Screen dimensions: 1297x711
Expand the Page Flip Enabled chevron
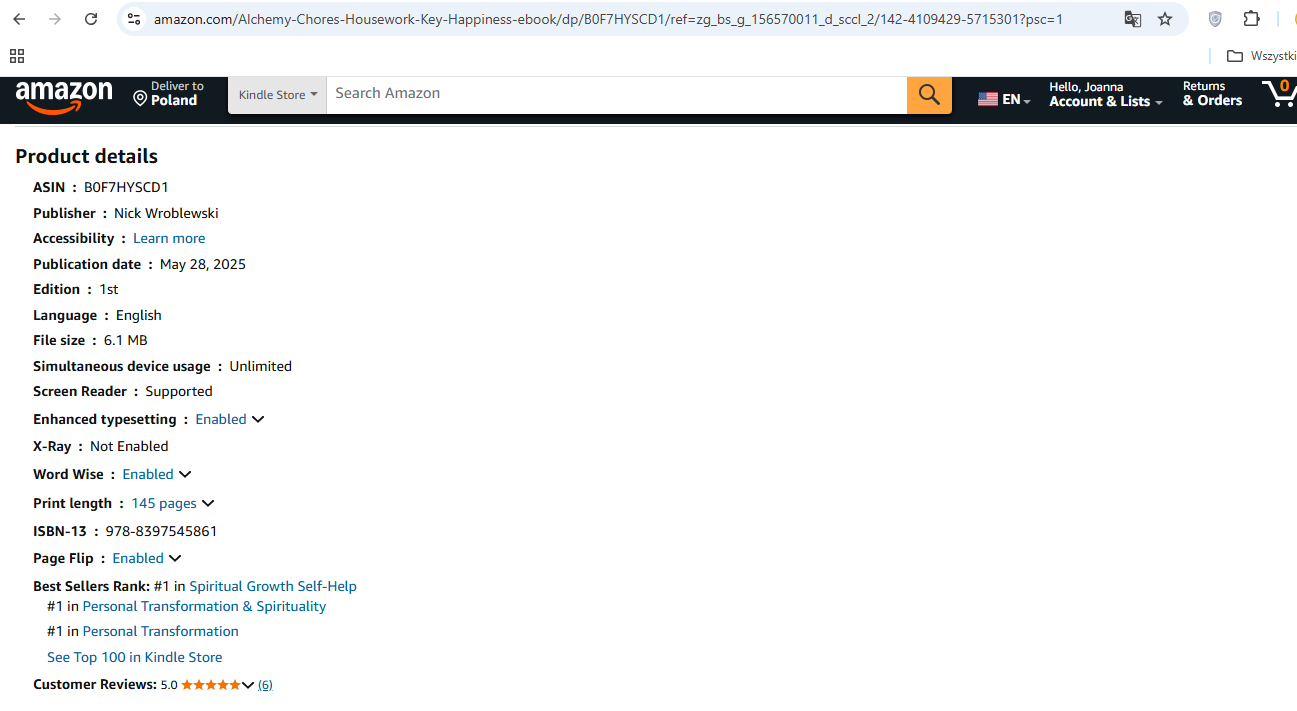[175, 559]
